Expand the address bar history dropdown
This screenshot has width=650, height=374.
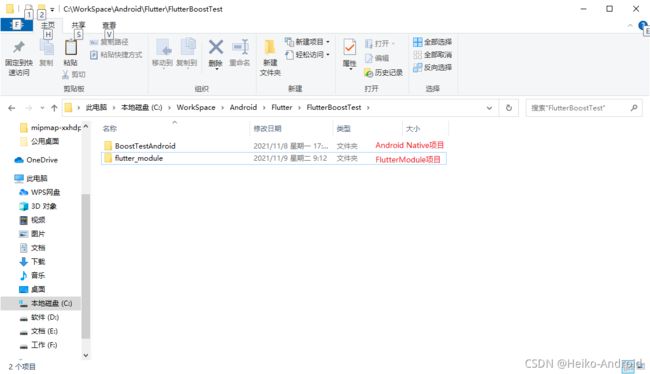489,108
